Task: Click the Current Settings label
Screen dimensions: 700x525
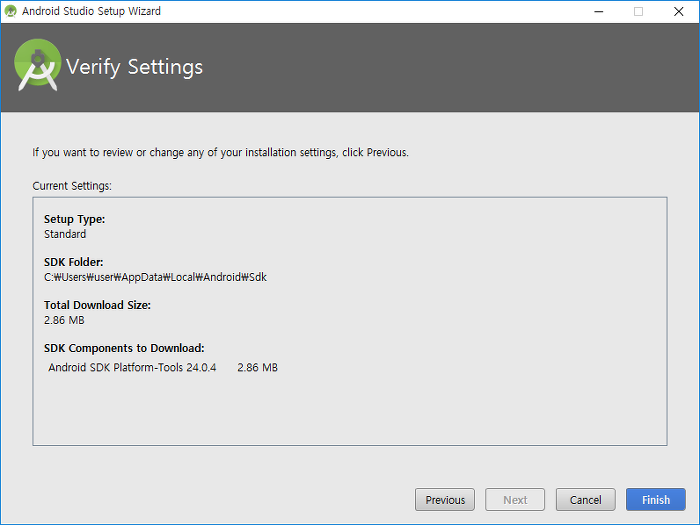Action: coord(72,186)
